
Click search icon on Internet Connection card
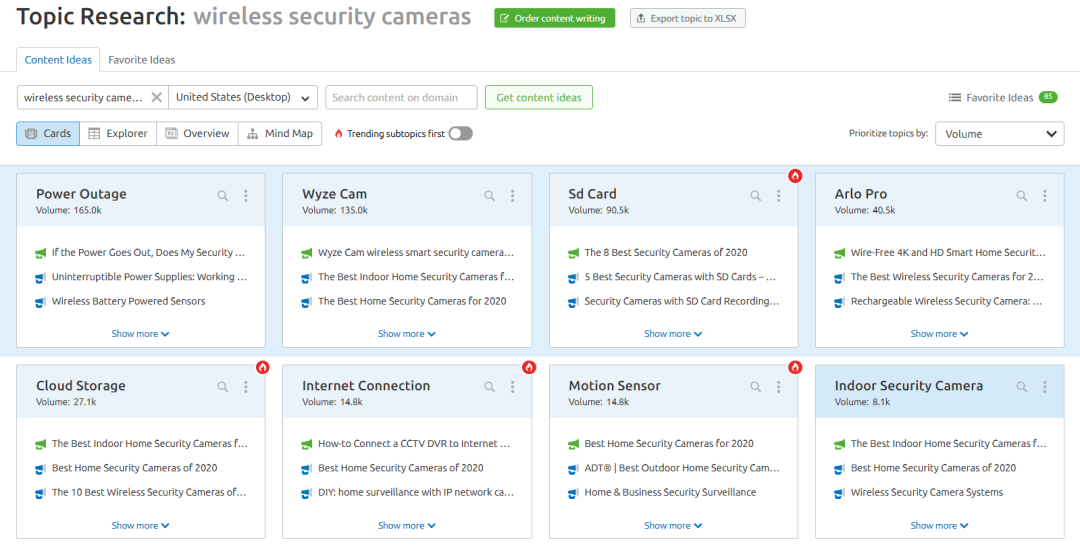tap(489, 387)
